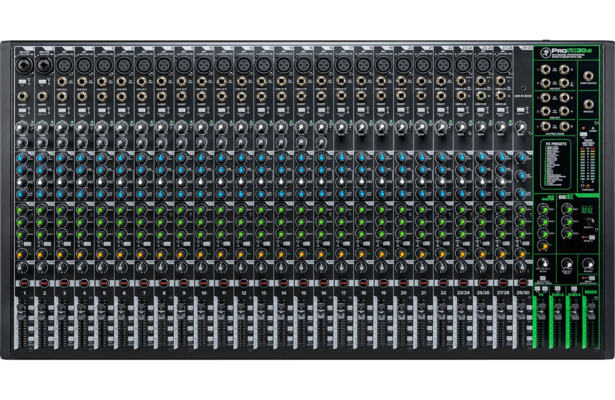Image resolution: width=615 pixels, height=400 pixels.
Task: Mute channel 5 with its red button
Action: coord(104,282)
